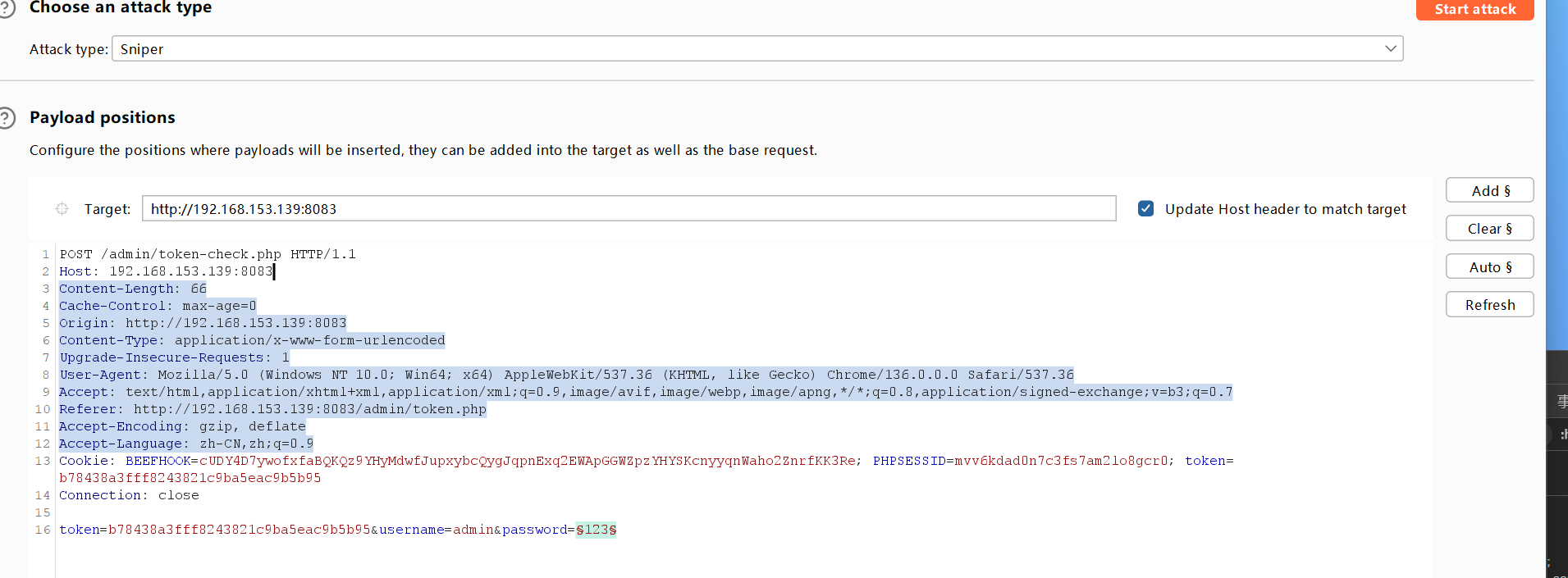
Task: Open the Attack type Sniper dropdown
Action: (757, 48)
